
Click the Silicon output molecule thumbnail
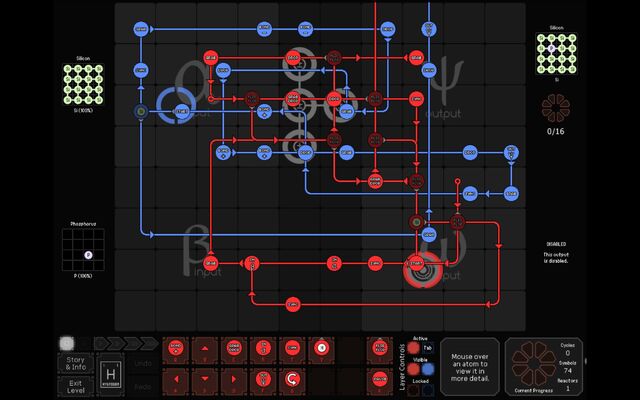(556, 54)
